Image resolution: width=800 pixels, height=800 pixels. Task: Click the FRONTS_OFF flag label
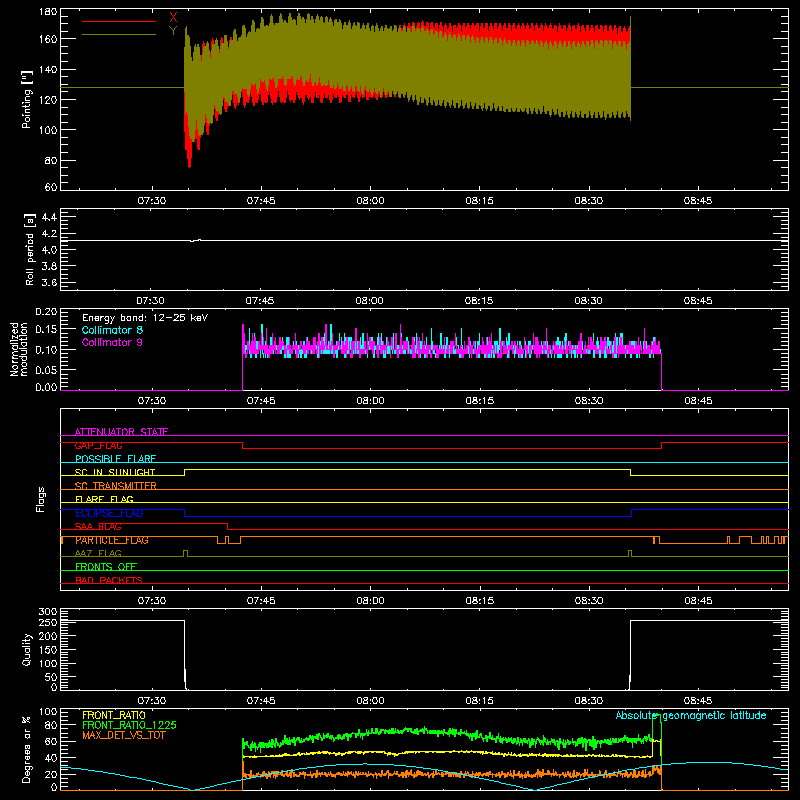point(106,567)
